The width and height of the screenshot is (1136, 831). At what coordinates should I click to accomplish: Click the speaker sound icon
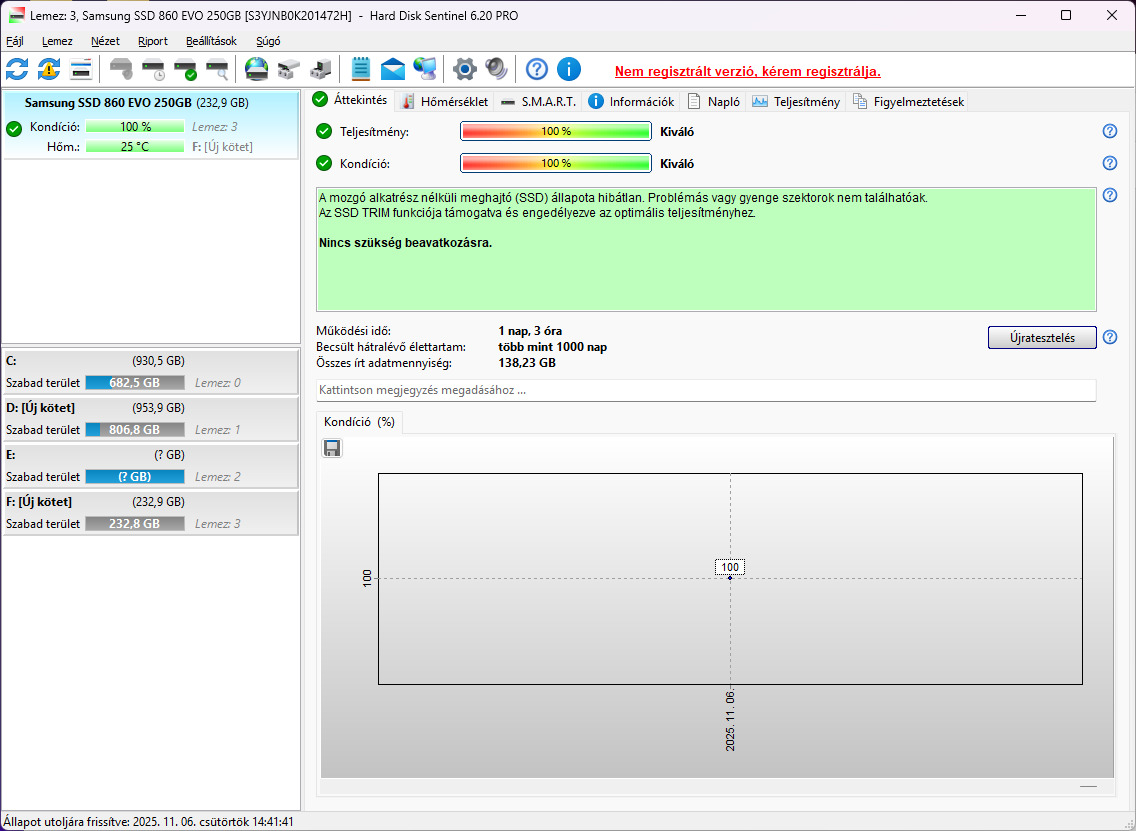click(x=496, y=70)
